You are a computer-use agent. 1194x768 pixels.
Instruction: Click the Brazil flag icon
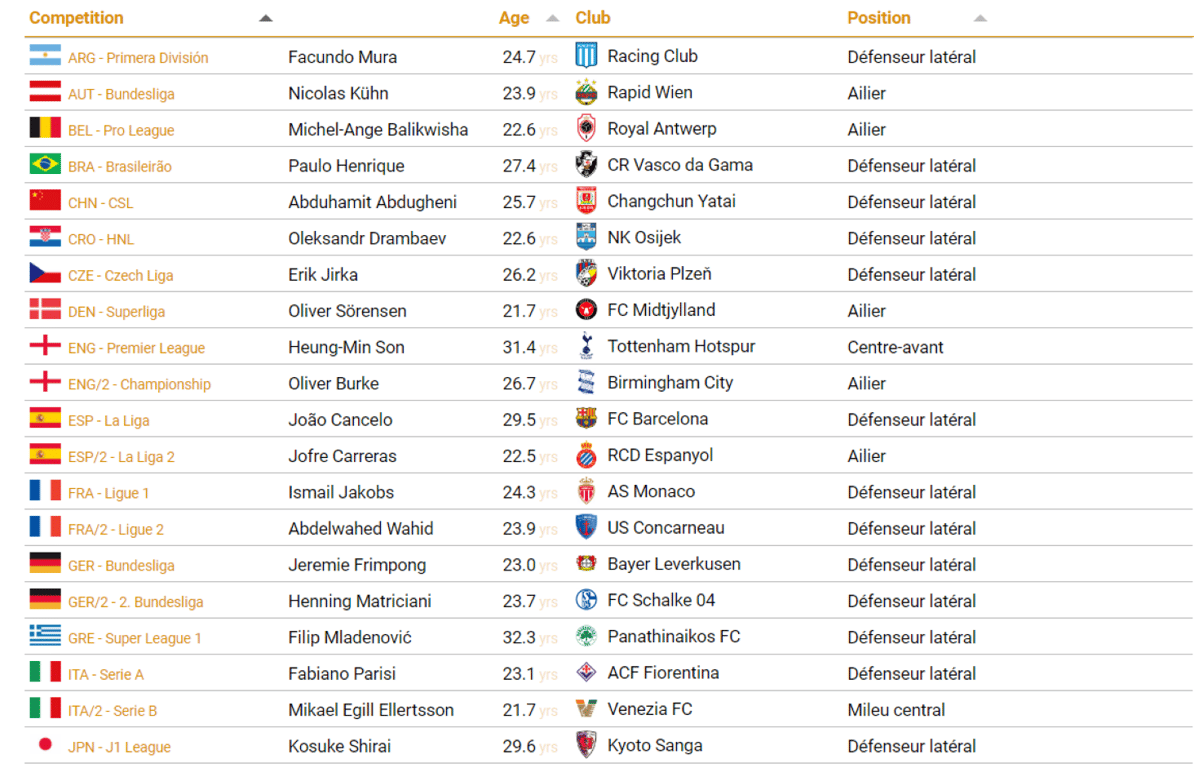45,165
